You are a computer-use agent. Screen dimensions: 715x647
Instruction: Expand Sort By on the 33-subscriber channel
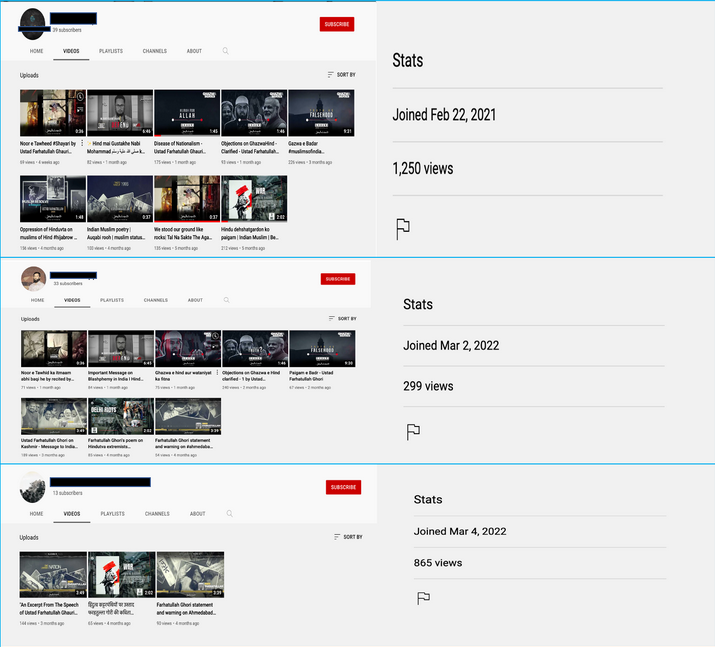click(x=342, y=319)
